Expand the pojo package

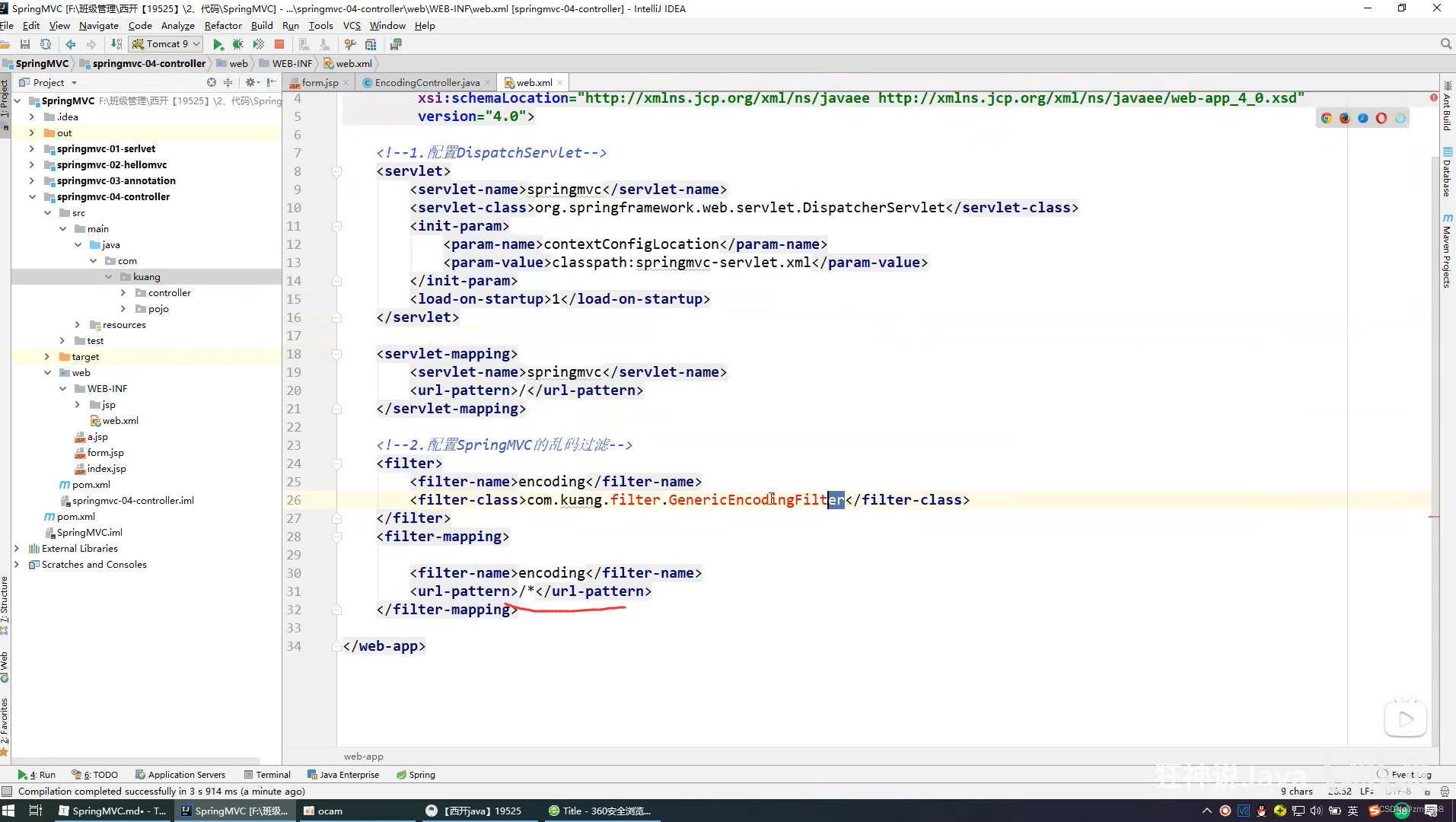123,309
